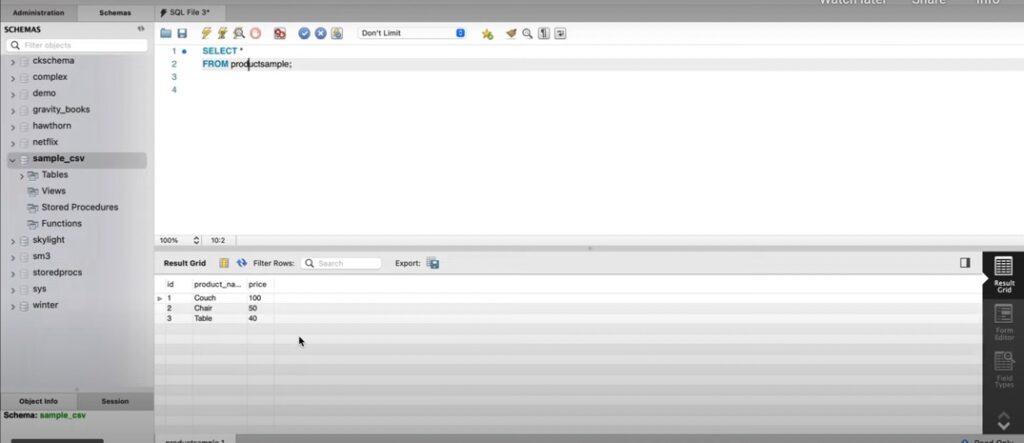The image size is (1024, 443).
Task: Expand the complex schema arrow
Action: coord(12,78)
